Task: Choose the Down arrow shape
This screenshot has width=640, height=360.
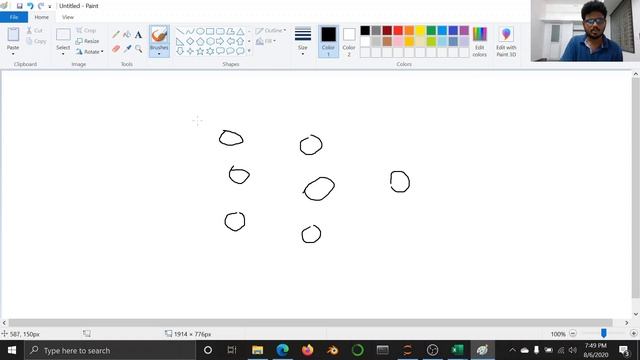Action: [180, 51]
